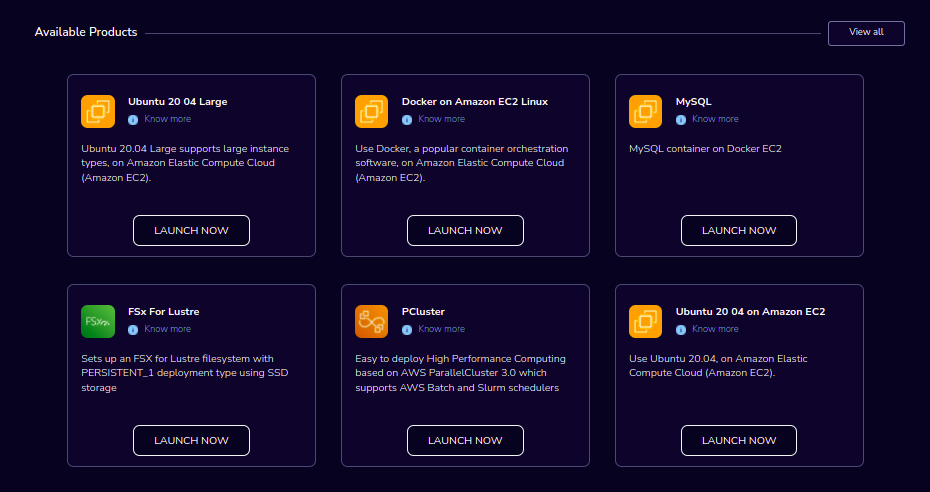Open Know more for Docker on Amazon EC2 Linux
Viewport: 930px width, 492px height.
click(x=441, y=119)
